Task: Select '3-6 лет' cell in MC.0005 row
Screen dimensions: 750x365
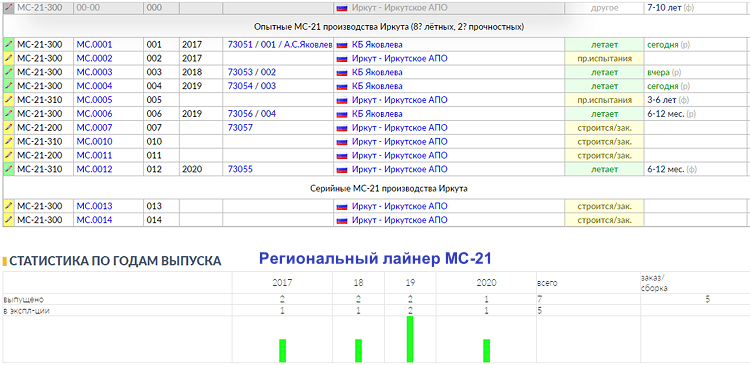Action: pyautogui.click(x=696, y=100)
